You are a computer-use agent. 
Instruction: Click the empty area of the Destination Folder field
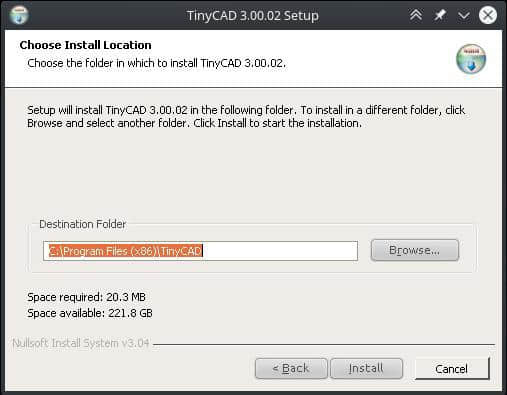[280, 251]
